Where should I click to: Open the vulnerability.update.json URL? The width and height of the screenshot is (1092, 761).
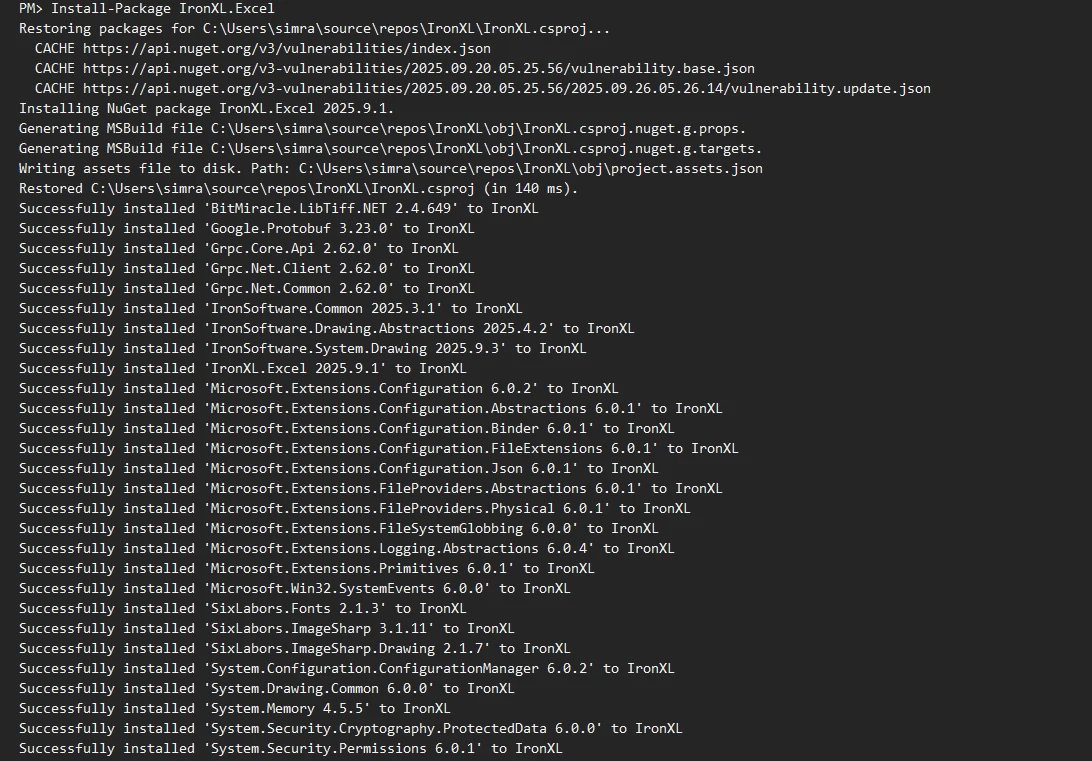coord(506,88)
